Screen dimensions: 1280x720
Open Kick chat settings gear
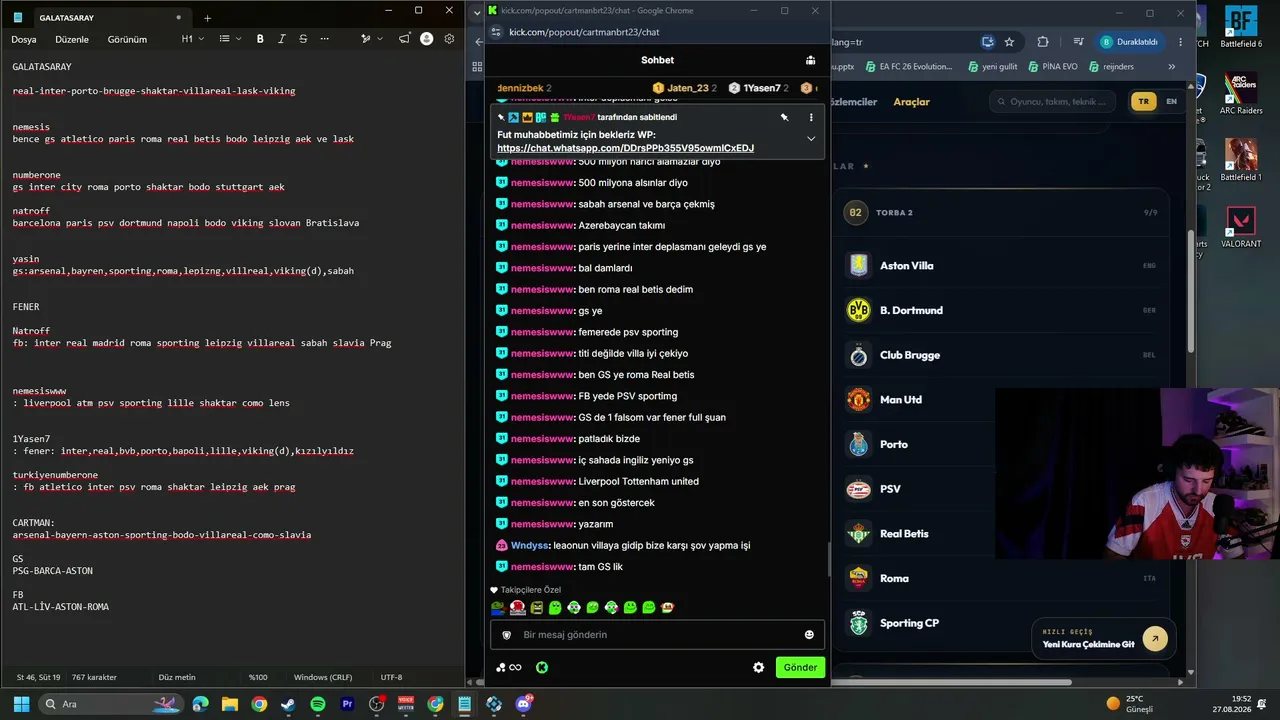758,667
